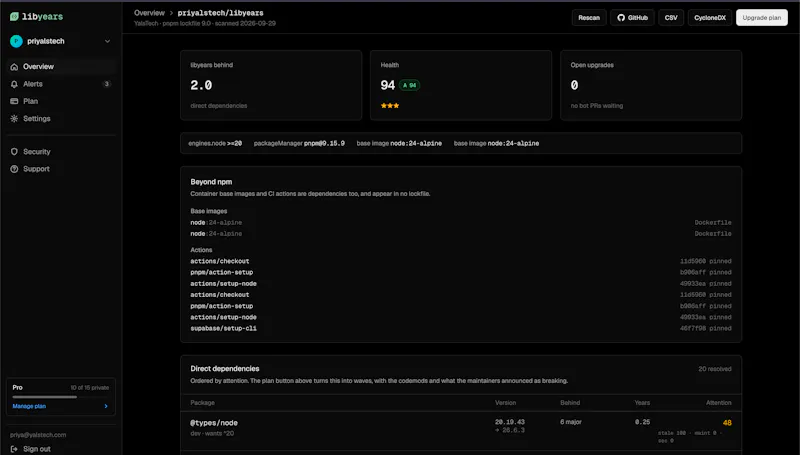
Task: Open the Plan sidebar item
Action: tap(61, 101)
